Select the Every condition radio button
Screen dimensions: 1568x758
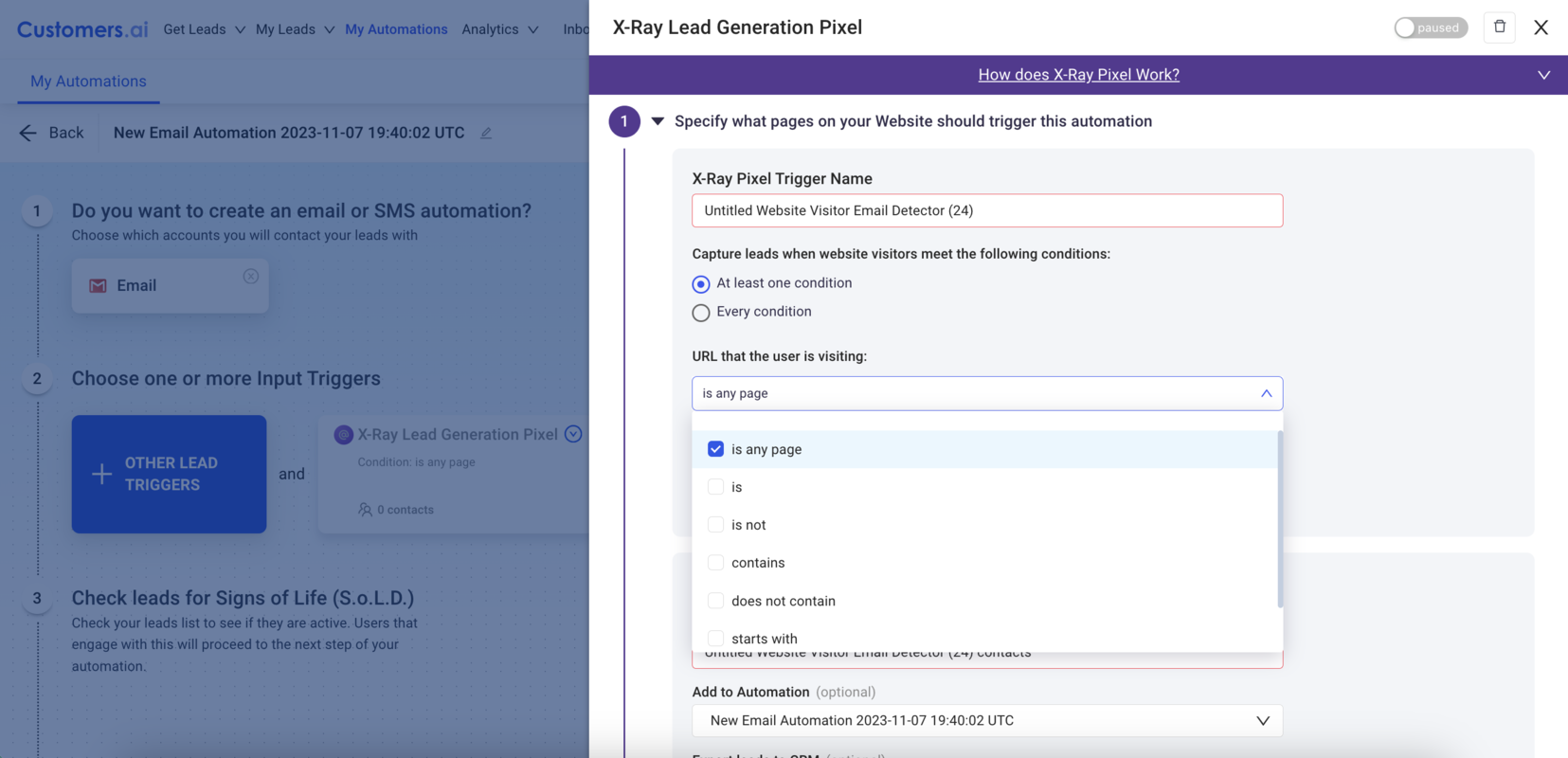pyautogui.click(x=701, y=313)
